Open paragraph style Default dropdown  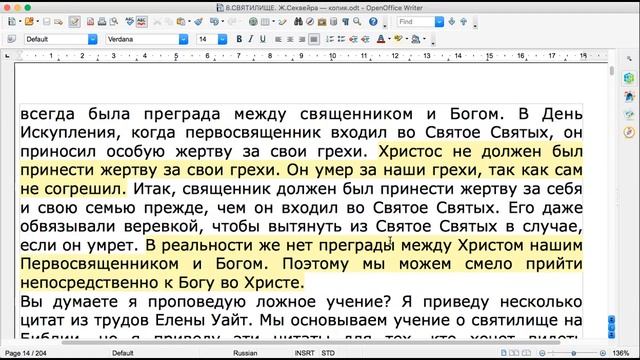(93, 39)
